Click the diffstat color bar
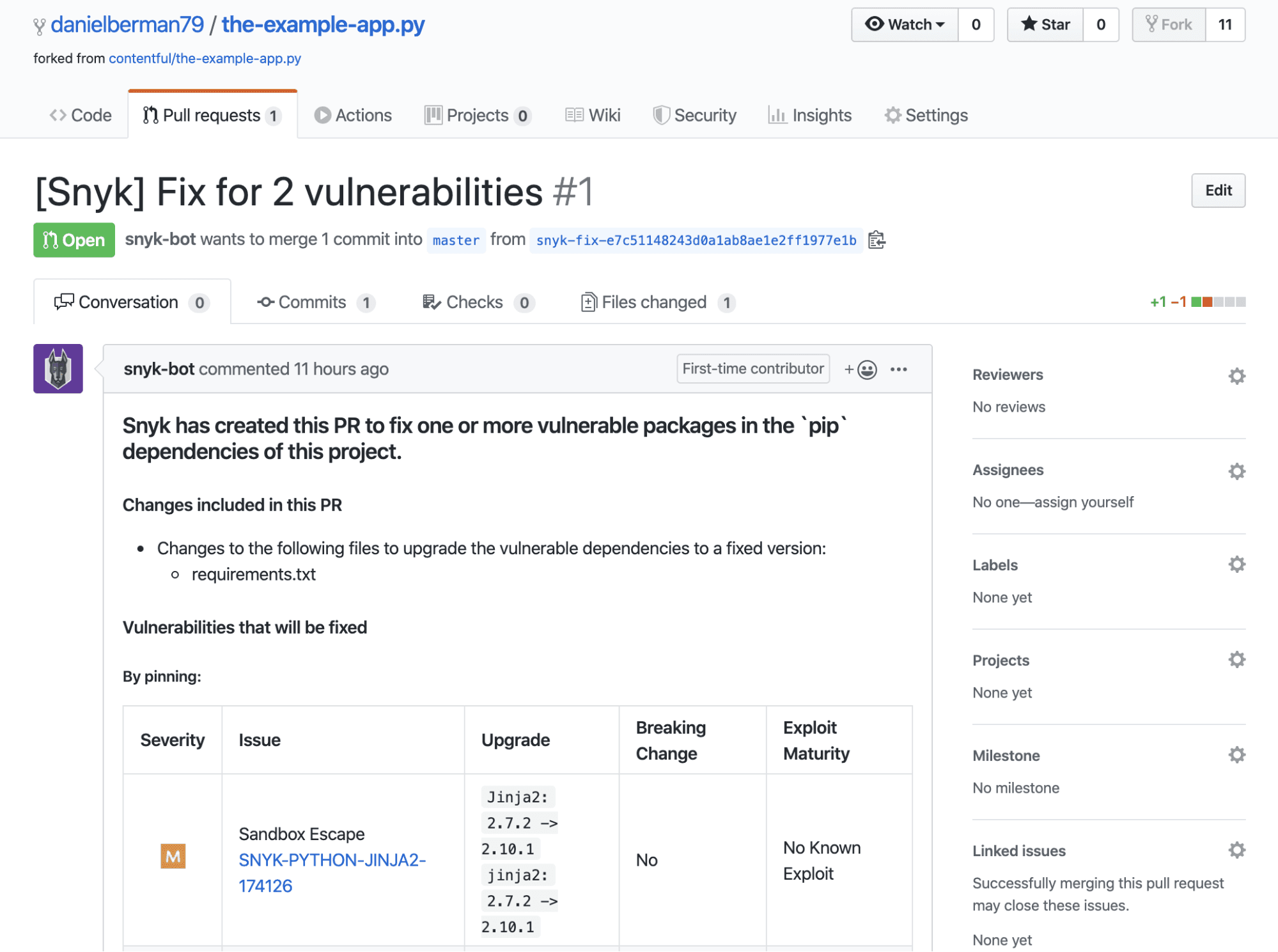 point(1218,302)
